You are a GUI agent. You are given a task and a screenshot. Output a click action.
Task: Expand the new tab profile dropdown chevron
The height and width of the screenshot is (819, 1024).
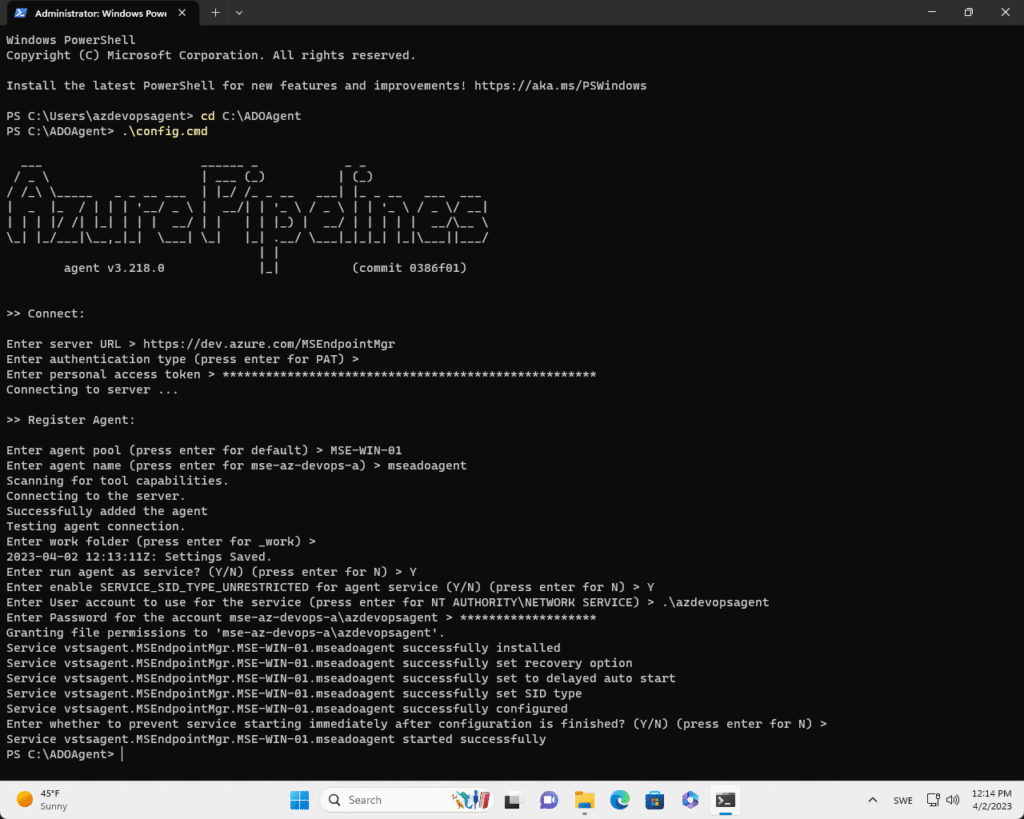(x=239, y=13)
